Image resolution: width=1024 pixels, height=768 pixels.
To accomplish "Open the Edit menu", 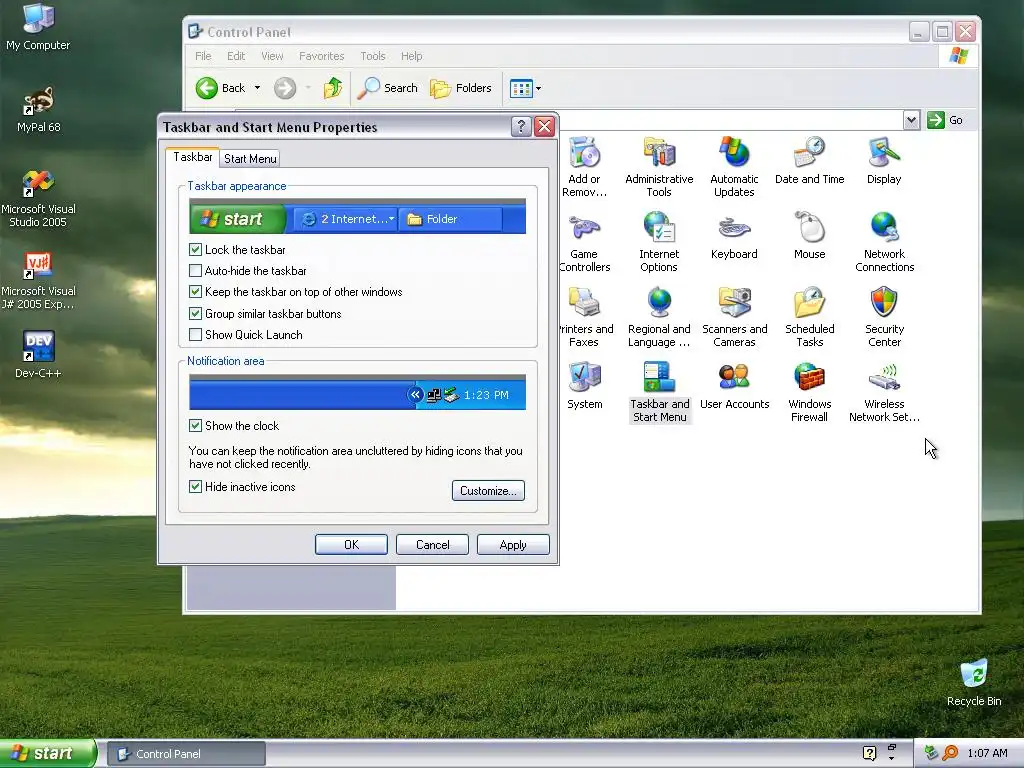I will click(x=236, y=56).
